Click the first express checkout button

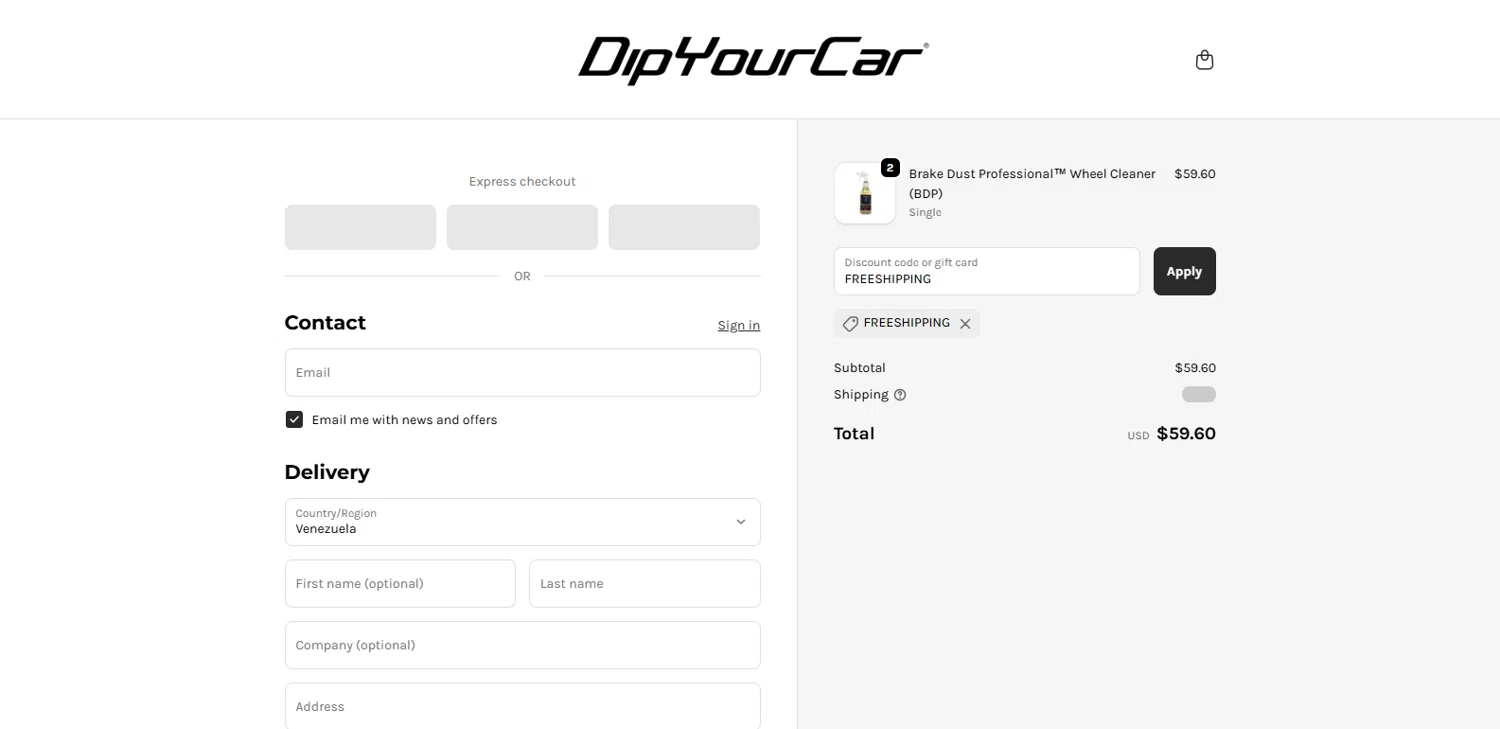tap(360, 227)
